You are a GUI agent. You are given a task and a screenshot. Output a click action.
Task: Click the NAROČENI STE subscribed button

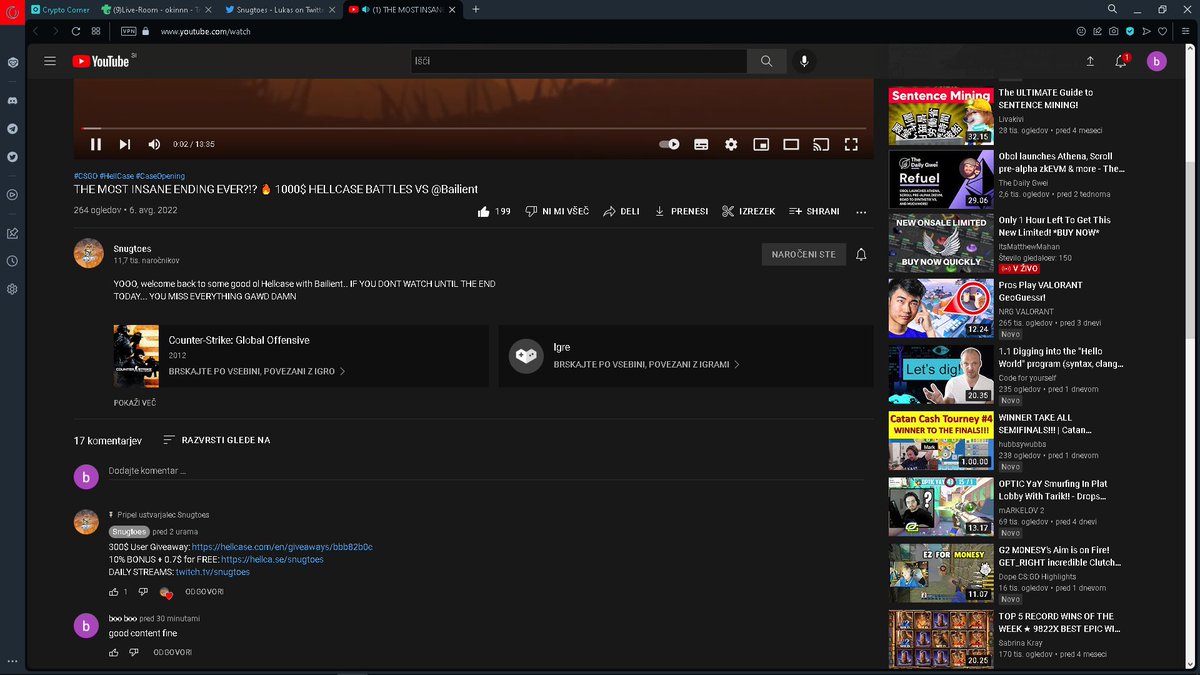coord(803,255)
